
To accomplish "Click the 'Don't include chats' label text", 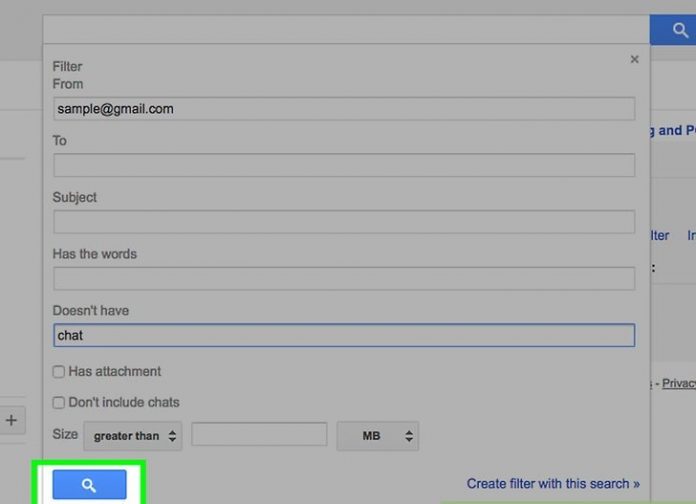I will (124, 403).
